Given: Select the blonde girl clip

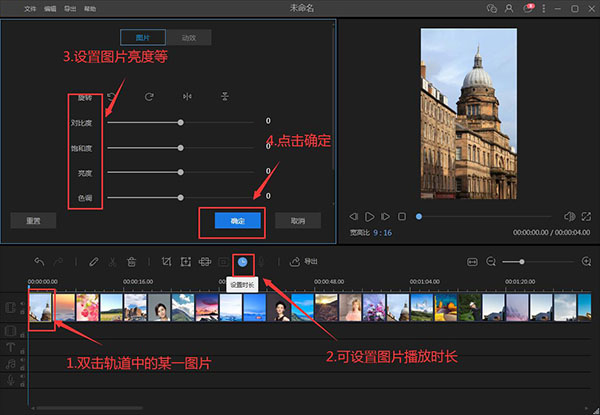Looking at the screenshot, I should tap(350, 308).
